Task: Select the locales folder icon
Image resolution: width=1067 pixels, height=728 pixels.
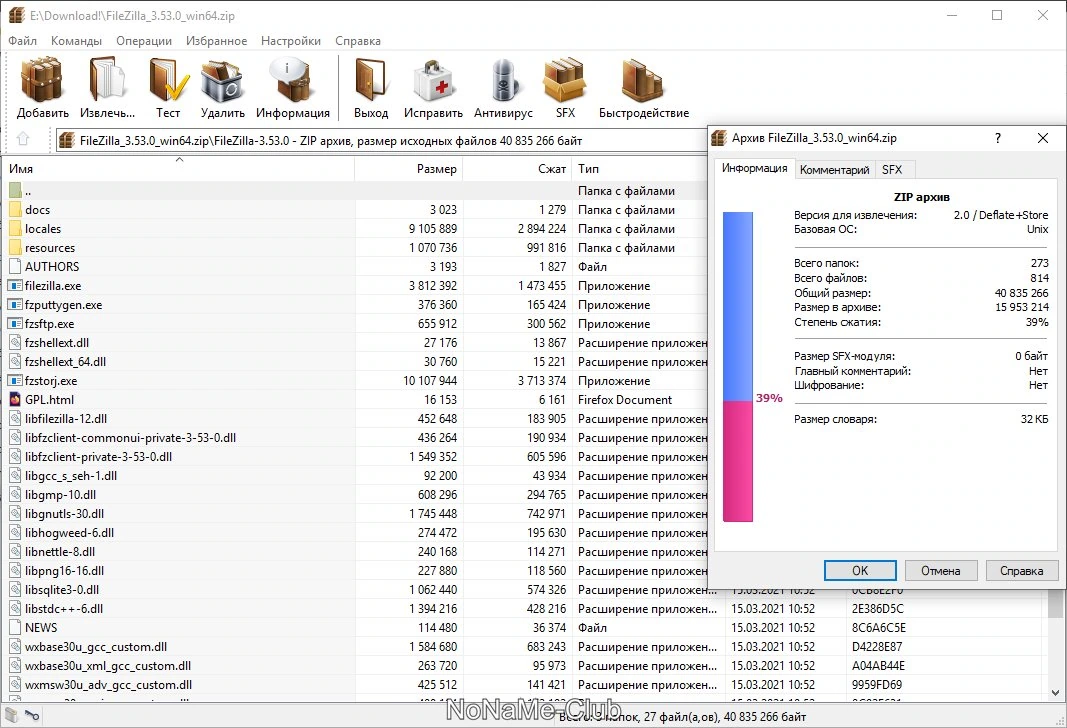Action: pos(16,229)
